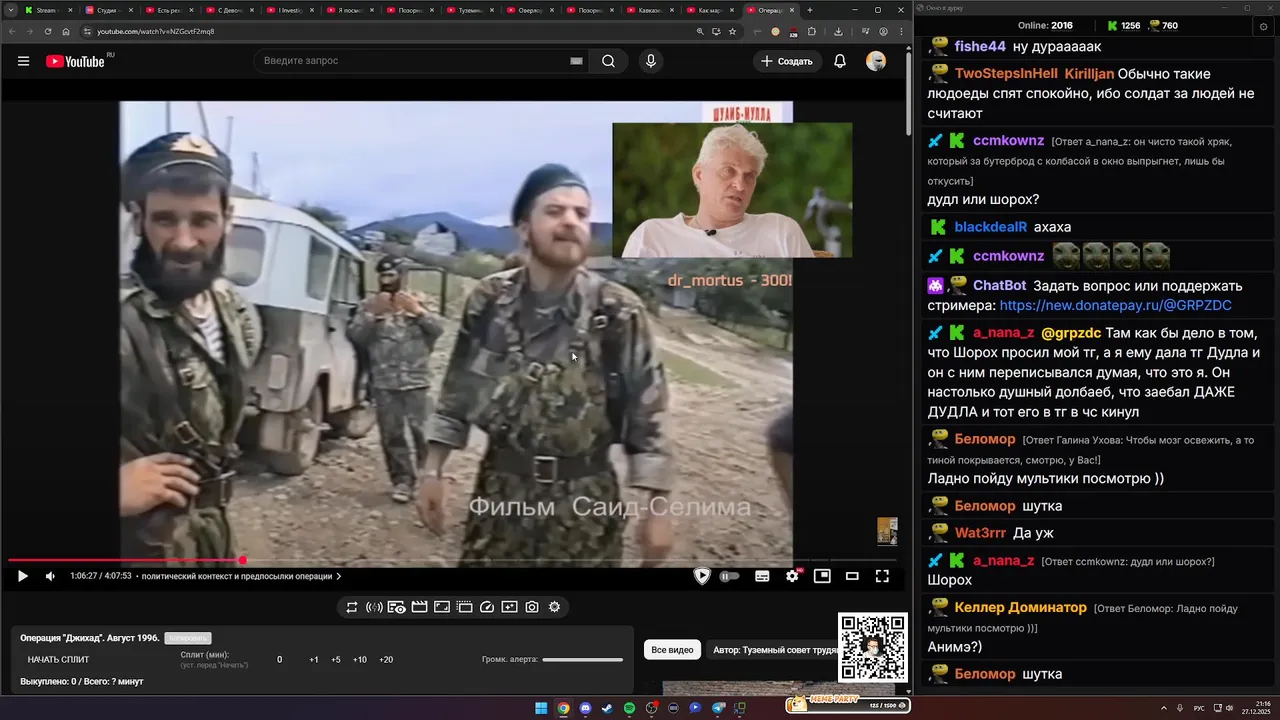Reload the page in browser
The image size is (1280, 720).
(x=48, y=31)
